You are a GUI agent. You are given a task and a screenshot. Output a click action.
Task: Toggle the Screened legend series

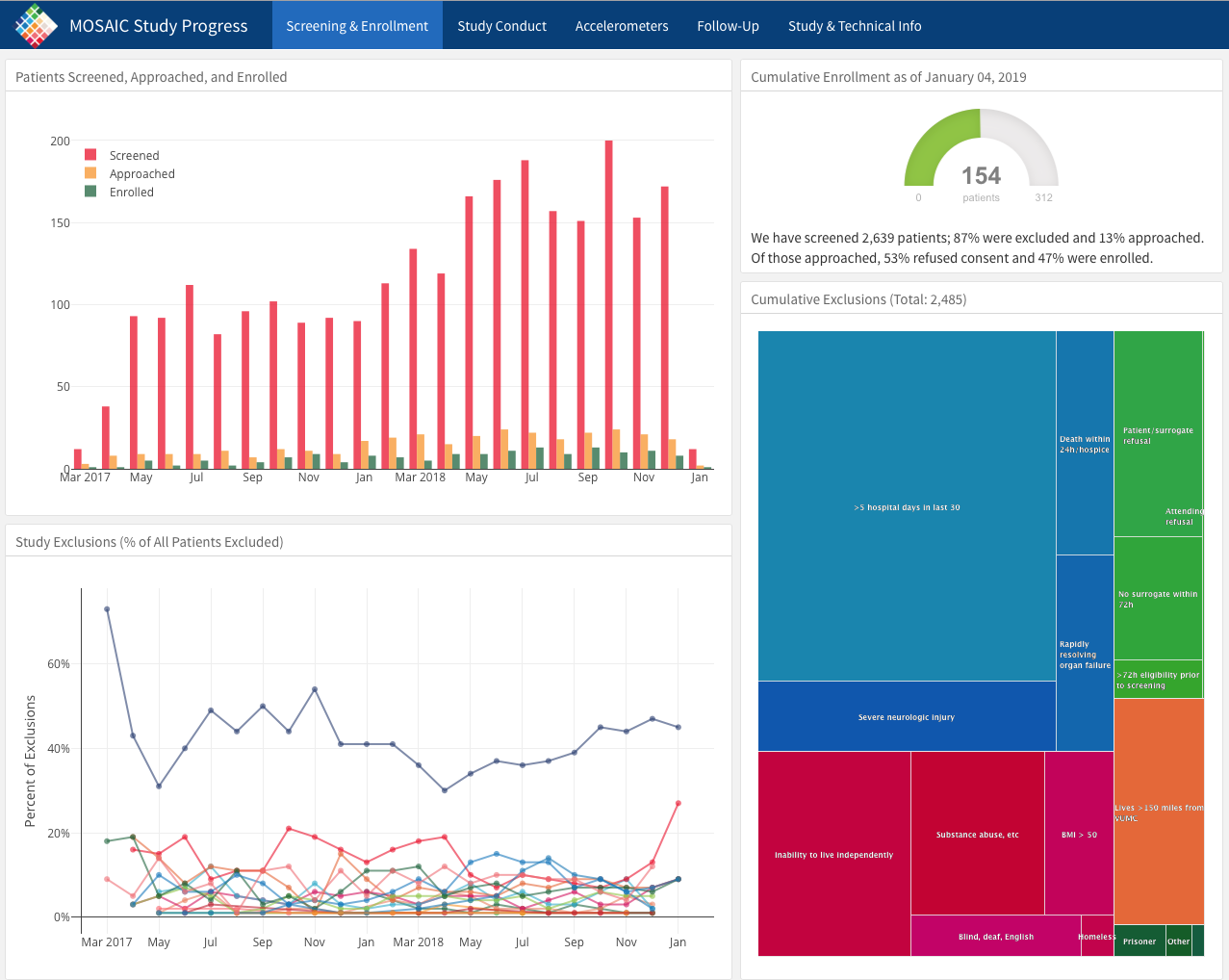pos(134,156)
